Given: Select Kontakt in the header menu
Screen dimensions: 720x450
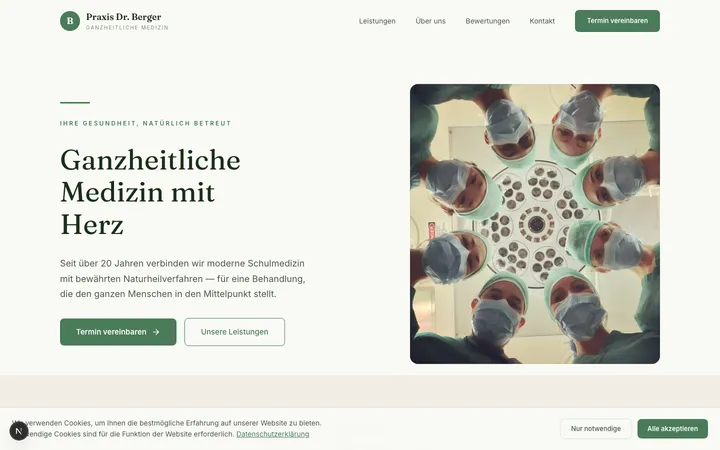Looking at the screenshot, I should pyautogui.click(x=542, y=21).
